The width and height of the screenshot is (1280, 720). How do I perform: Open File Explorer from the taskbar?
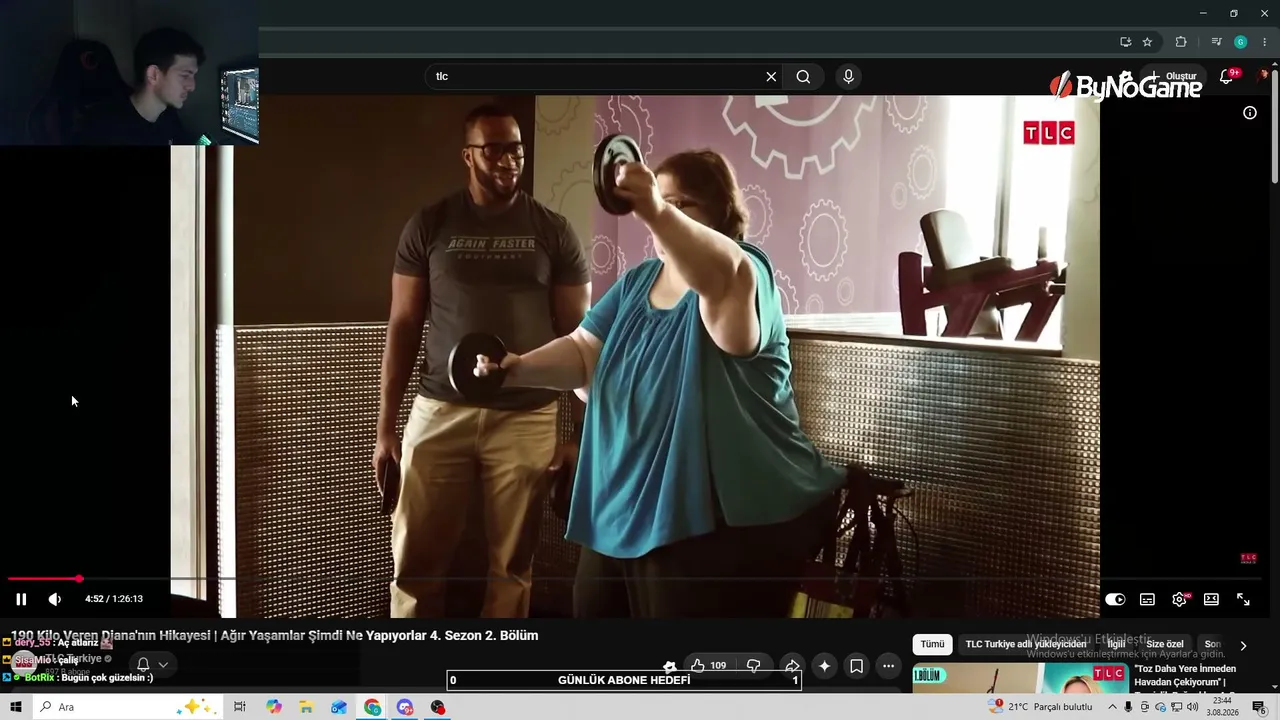pyautogui.click(x=306, y=707)
